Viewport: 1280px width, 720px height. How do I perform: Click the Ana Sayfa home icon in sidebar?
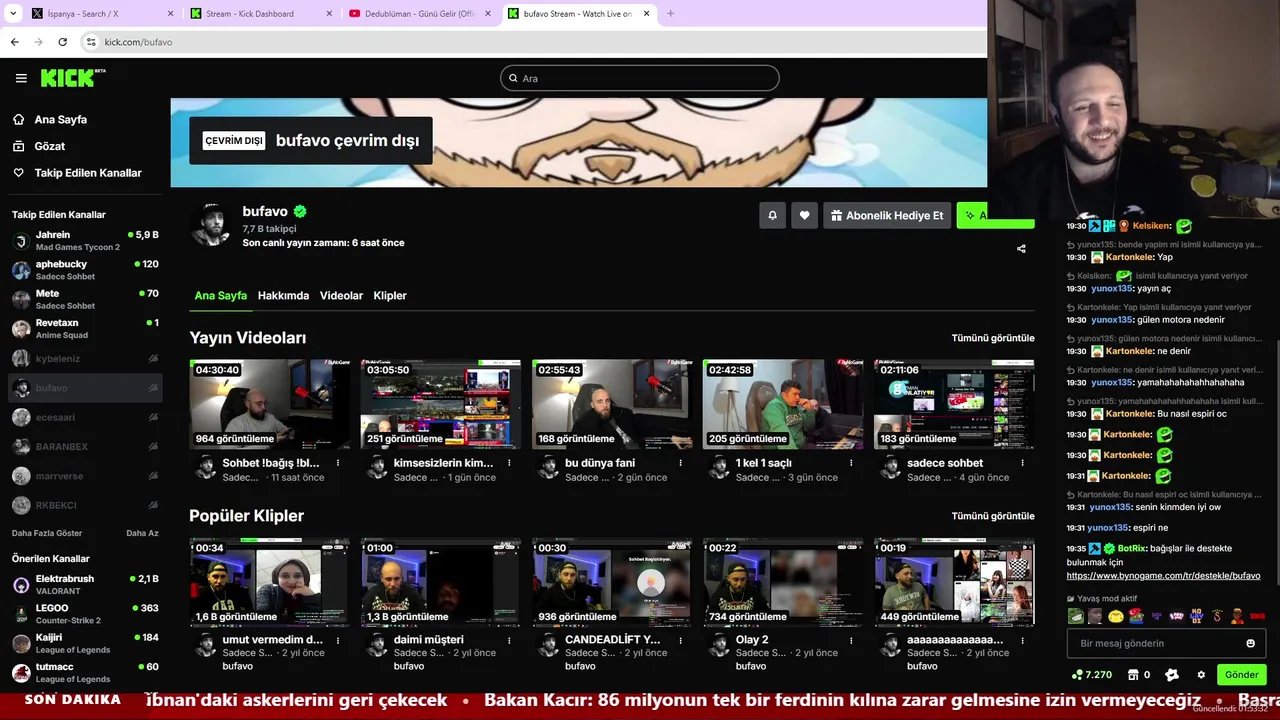(x=19, y=119)
